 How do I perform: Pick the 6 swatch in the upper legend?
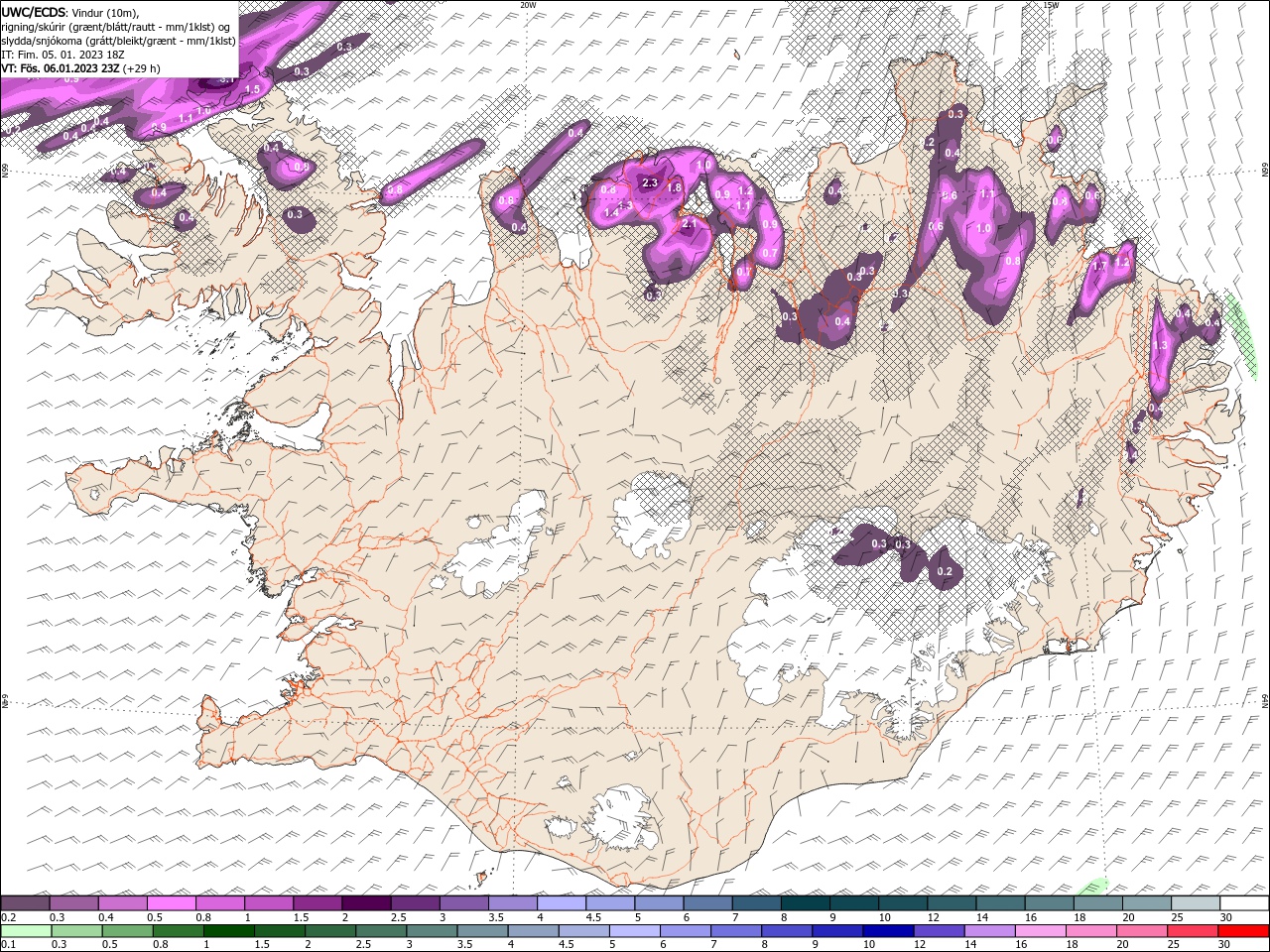[706, 903]
